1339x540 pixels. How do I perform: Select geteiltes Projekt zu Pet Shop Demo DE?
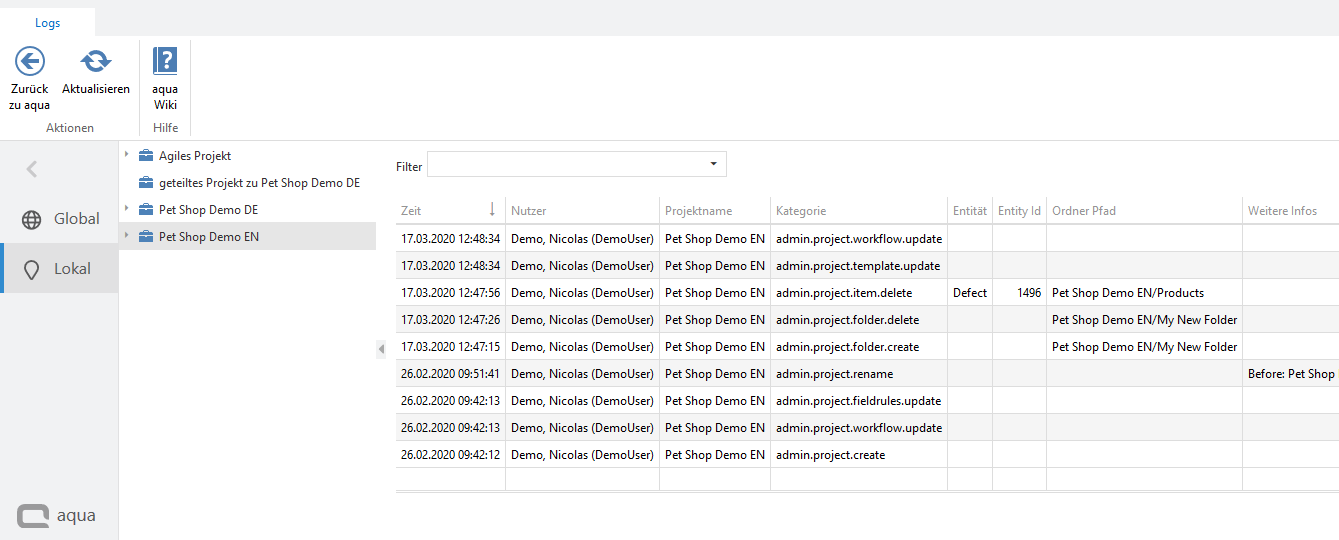[259, 183]
